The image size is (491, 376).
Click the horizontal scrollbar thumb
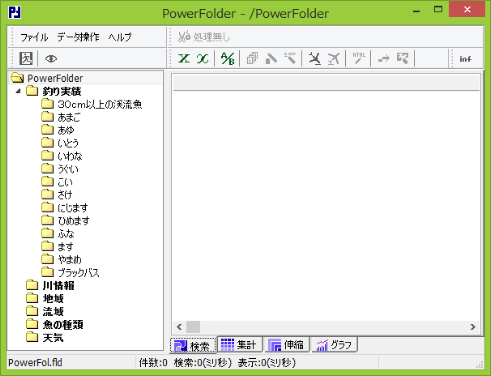coord(193,327)
